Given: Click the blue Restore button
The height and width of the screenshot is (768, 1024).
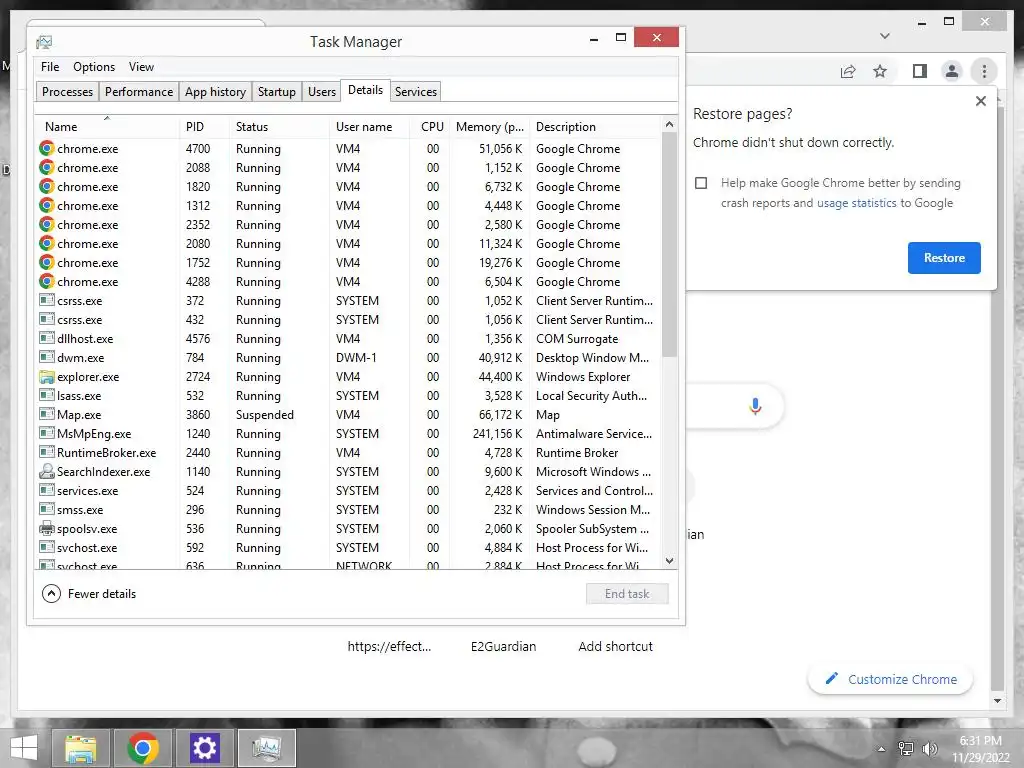Looking at the screenshot, I should pos(944,257).
